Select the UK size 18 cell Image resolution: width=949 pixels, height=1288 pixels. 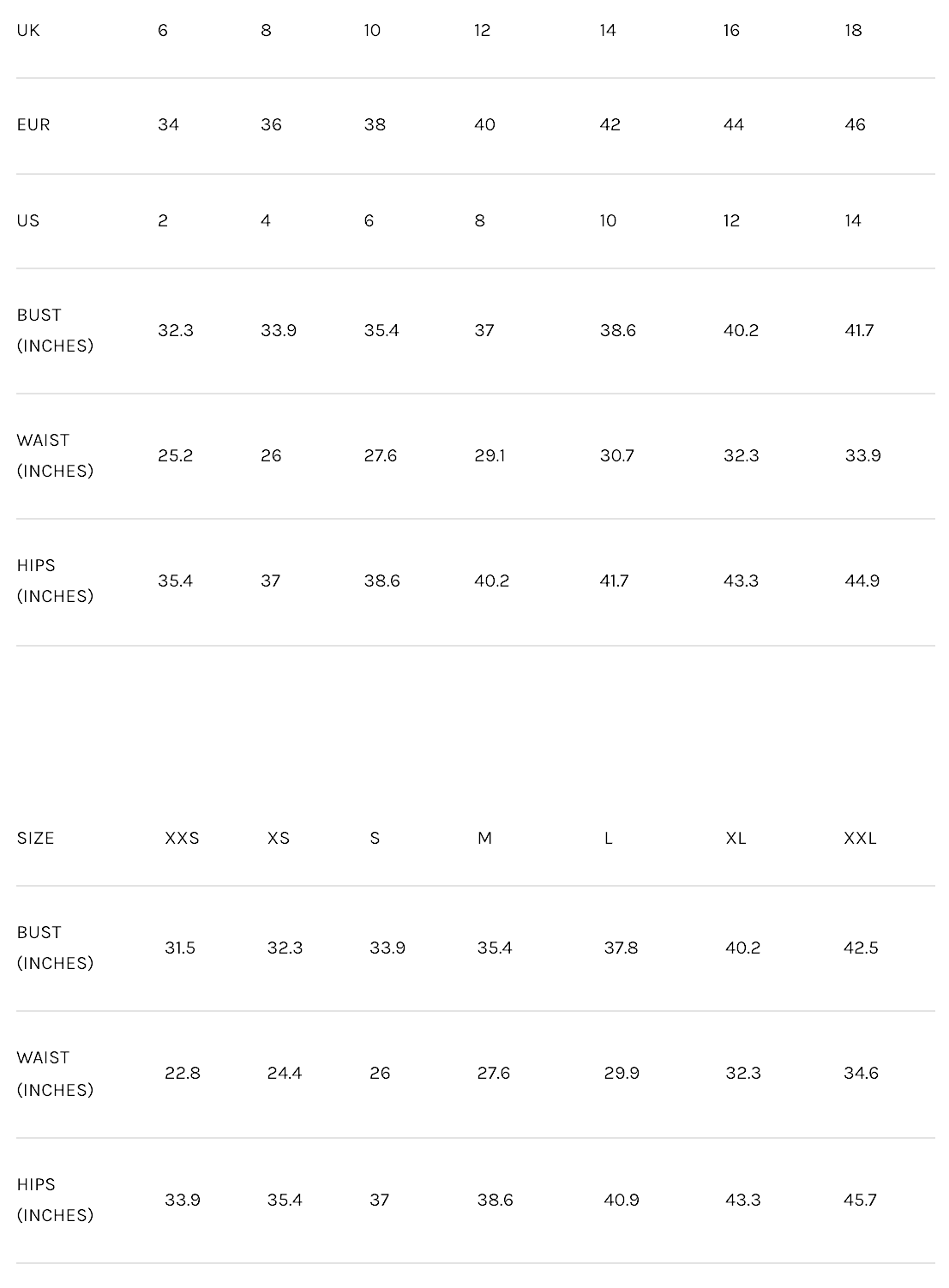853,31
